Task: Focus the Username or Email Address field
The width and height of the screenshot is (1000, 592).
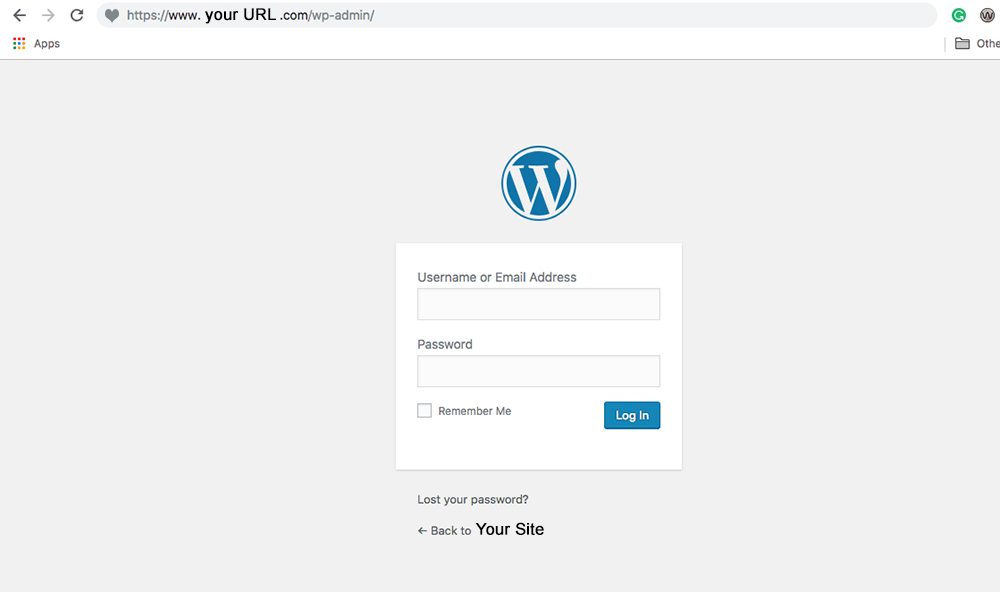Action: pyautogui.click(x=538, y=304)
